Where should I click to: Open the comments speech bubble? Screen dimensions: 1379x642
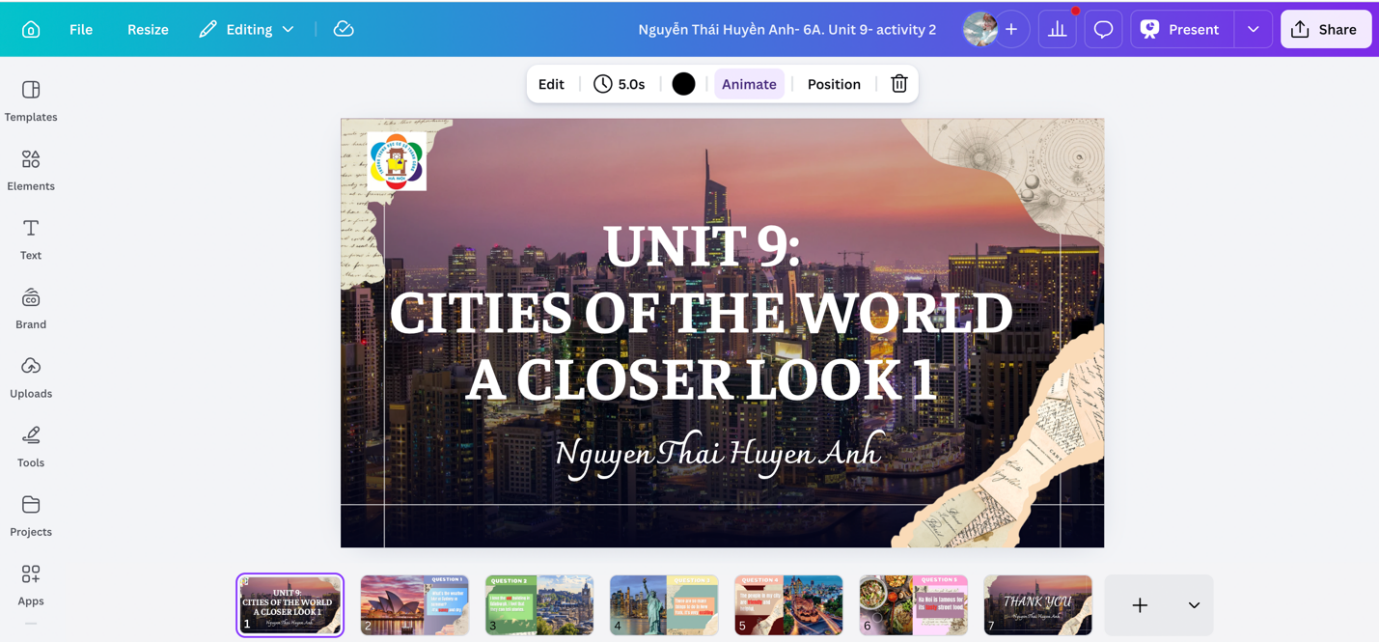tap(1103, 30)
